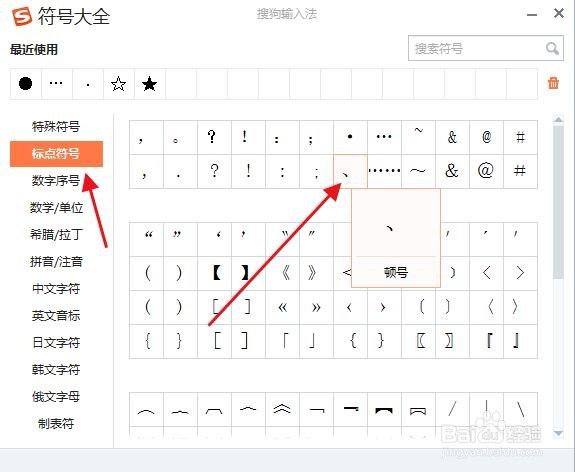The height and width of the screenshot is (472, 575).
Task: Insert the six-dot ellipsis symbol
Action: 384,171
